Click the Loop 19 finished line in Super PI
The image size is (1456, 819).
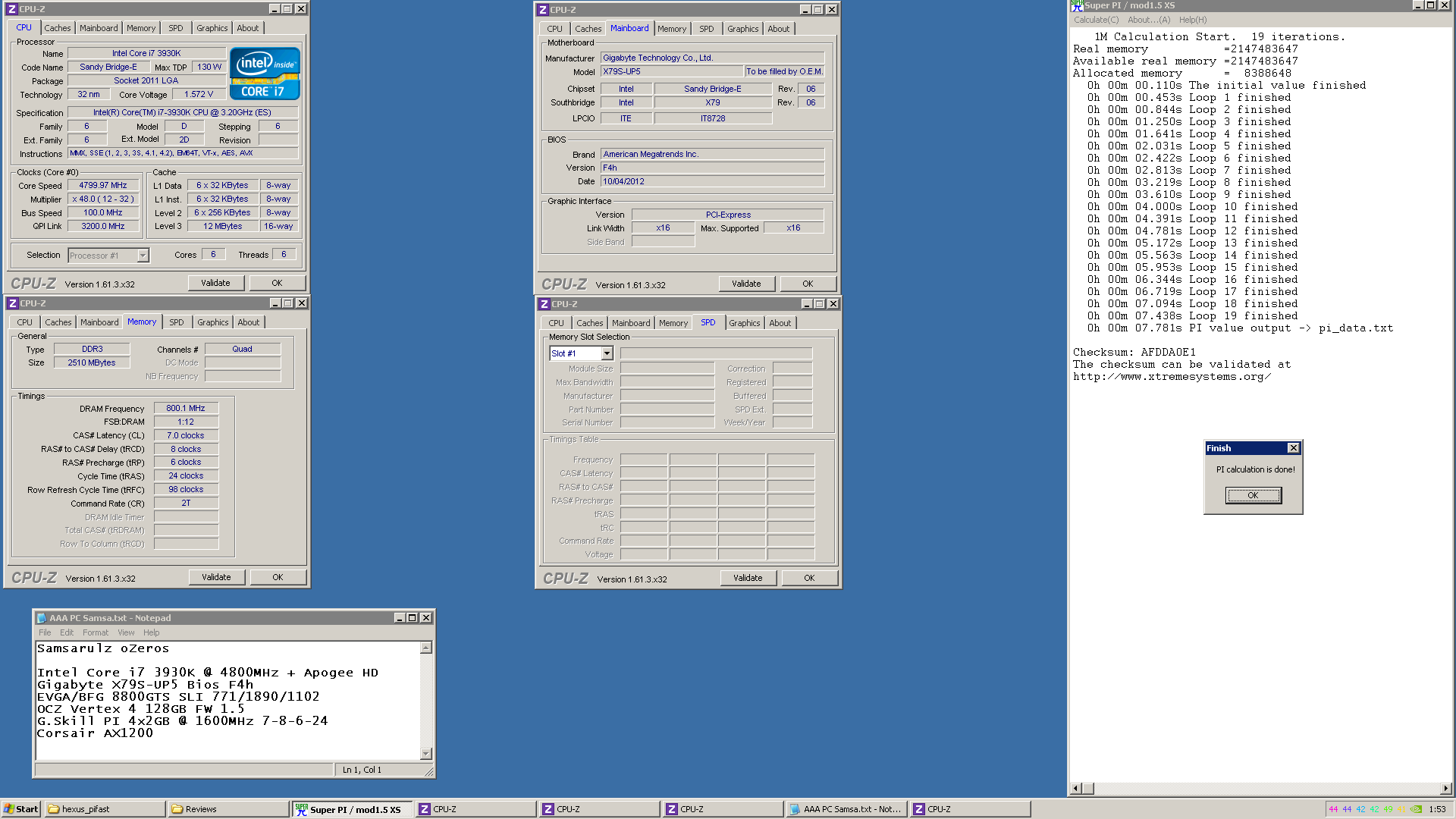click(1192, 315)
